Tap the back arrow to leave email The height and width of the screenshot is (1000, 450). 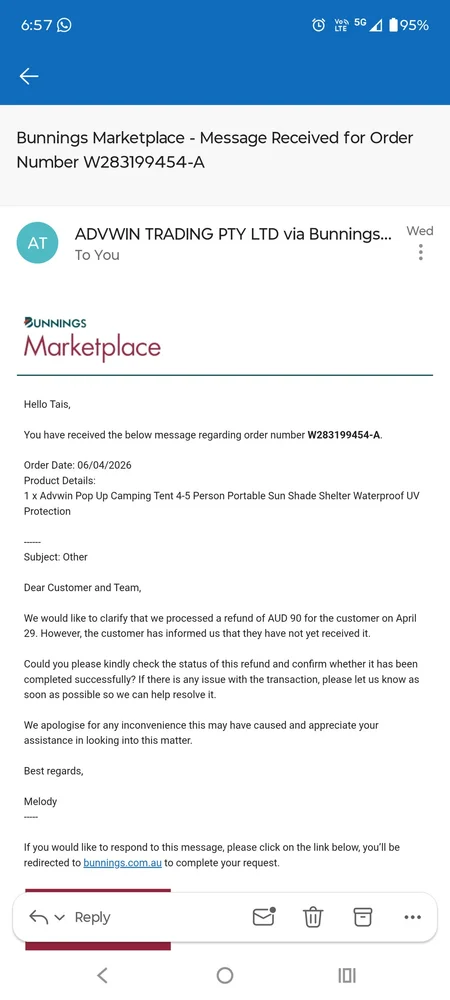(29, 77)
